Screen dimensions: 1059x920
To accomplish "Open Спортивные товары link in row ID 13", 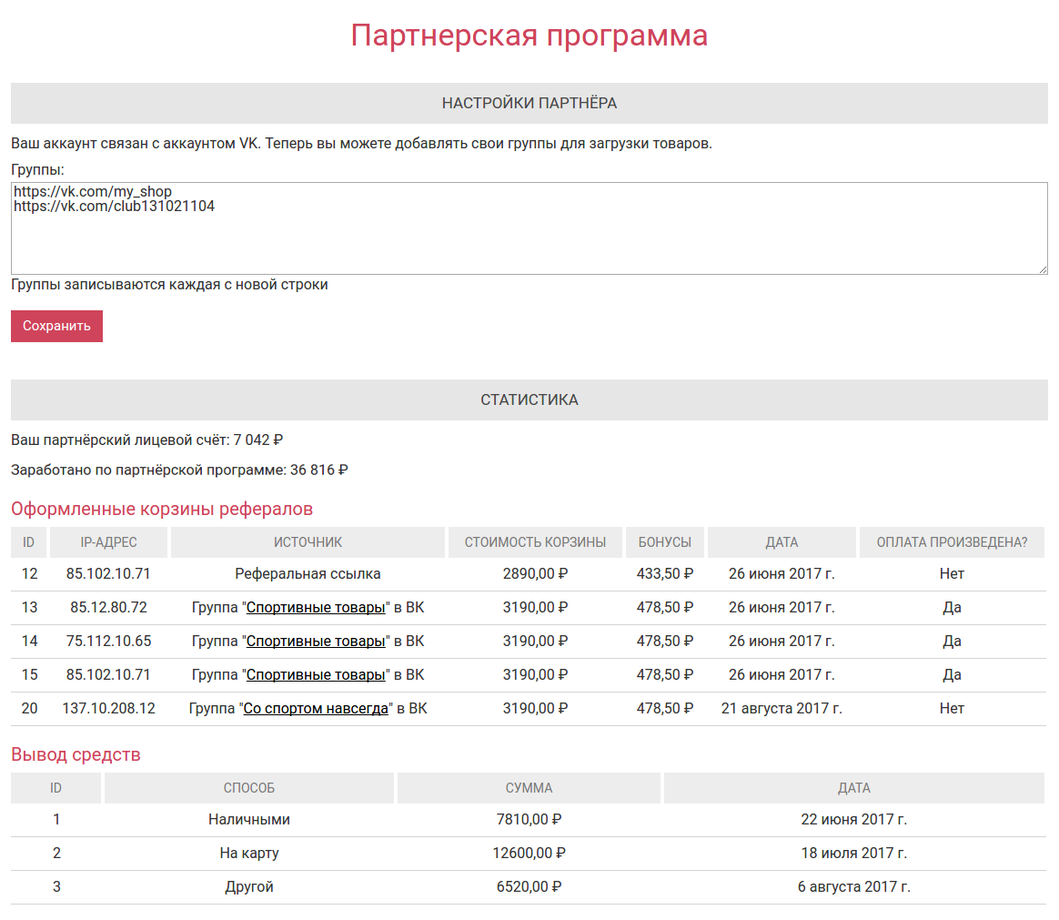I will pos(315,608).
